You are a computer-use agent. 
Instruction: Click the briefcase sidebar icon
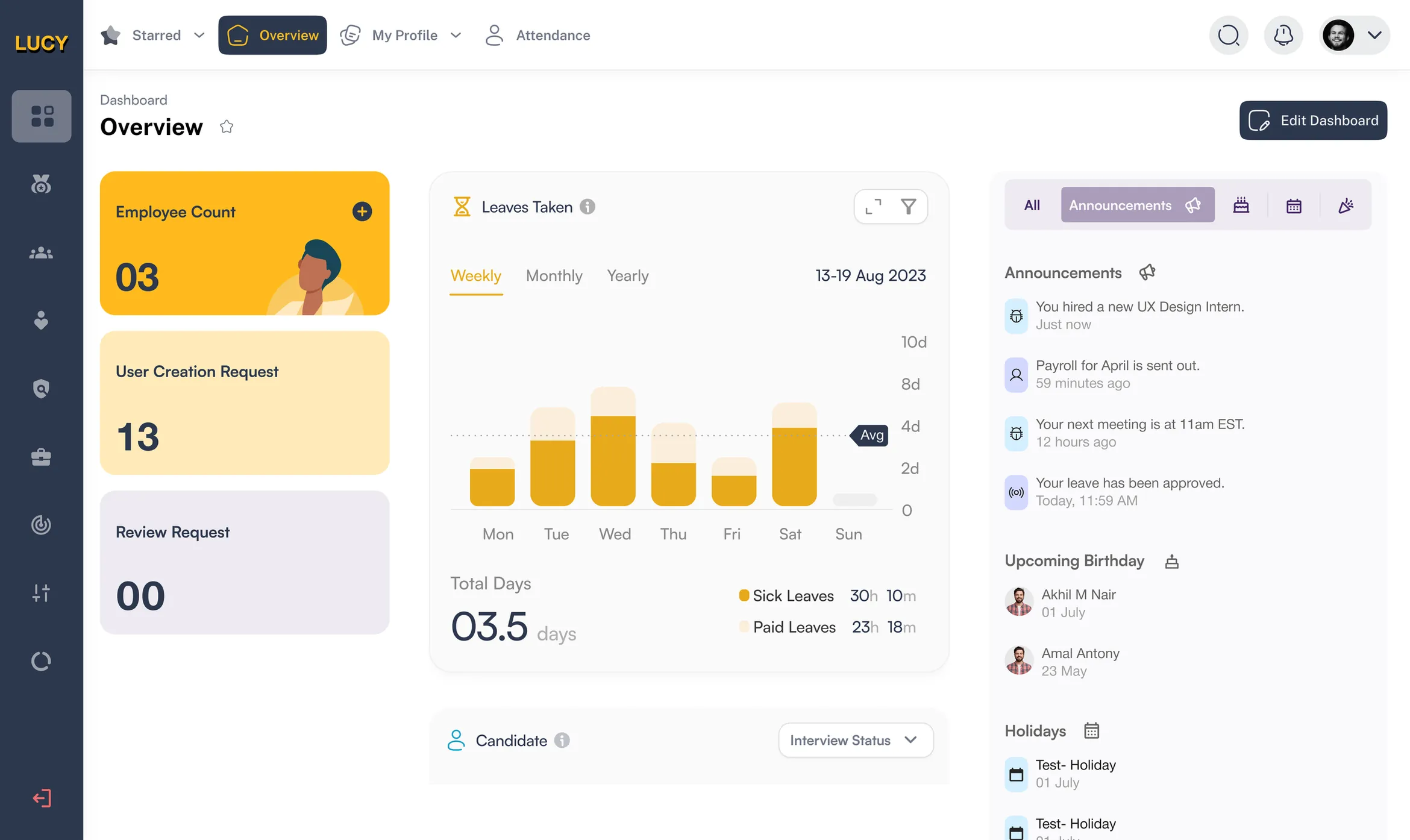point(41,457)
